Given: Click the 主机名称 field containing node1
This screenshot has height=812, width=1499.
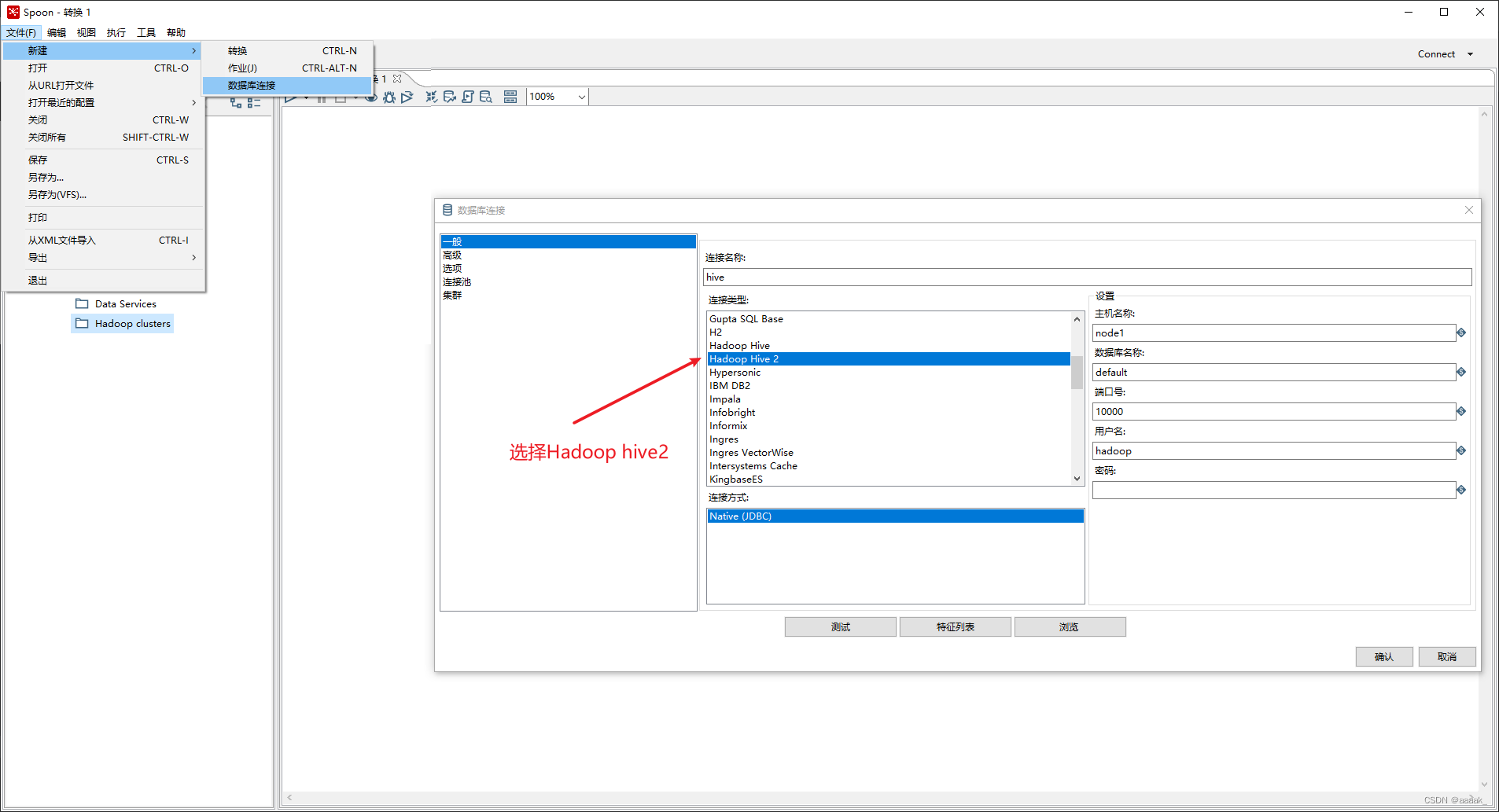Looking at the screenshot, I should click(x=1274, y=333).
